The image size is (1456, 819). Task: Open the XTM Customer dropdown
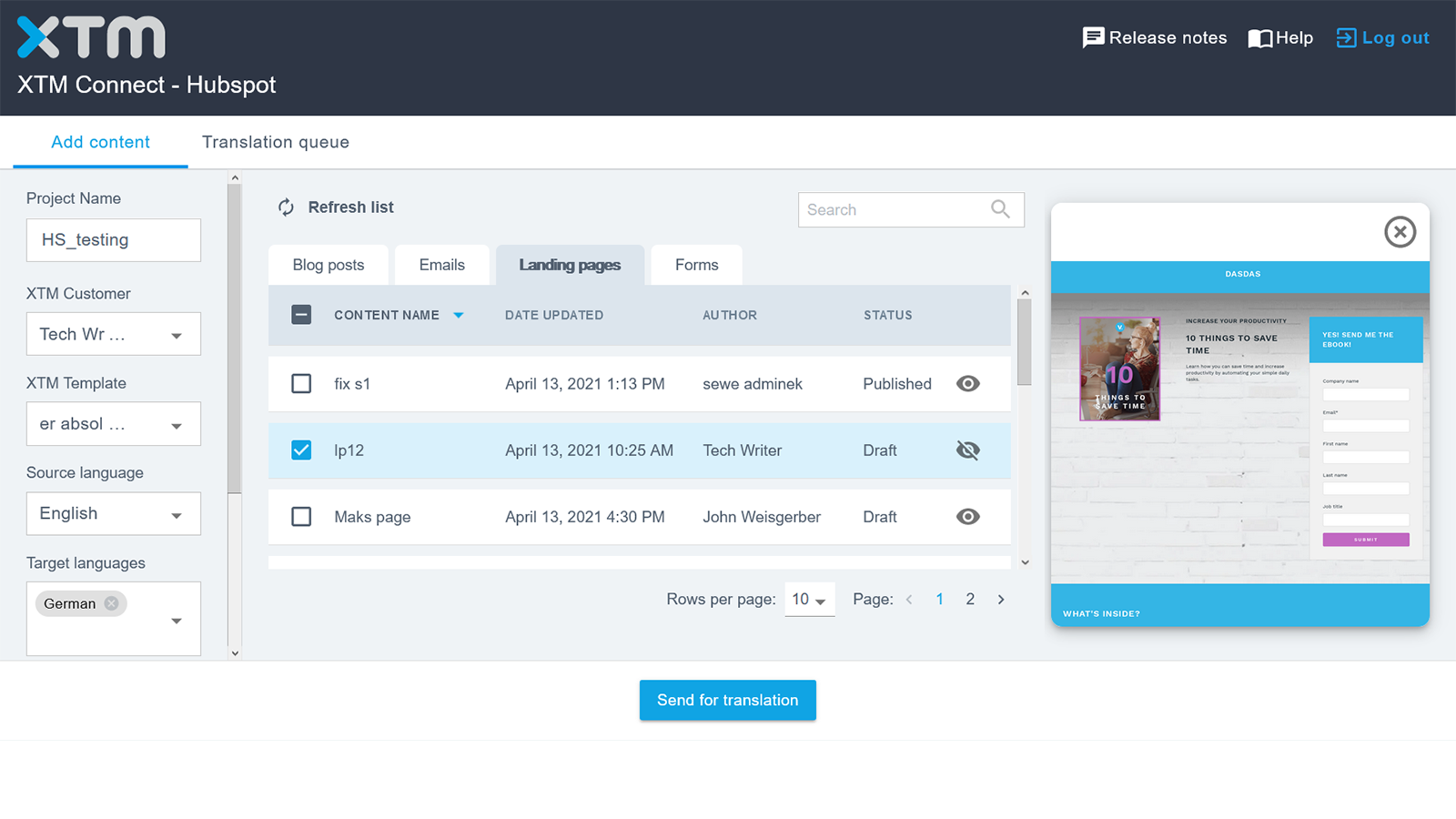click(114, 335)
